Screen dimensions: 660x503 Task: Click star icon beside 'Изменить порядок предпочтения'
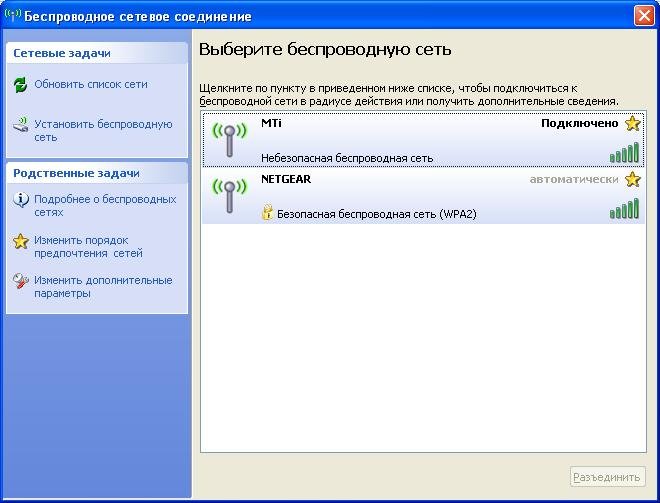(20, 241)
